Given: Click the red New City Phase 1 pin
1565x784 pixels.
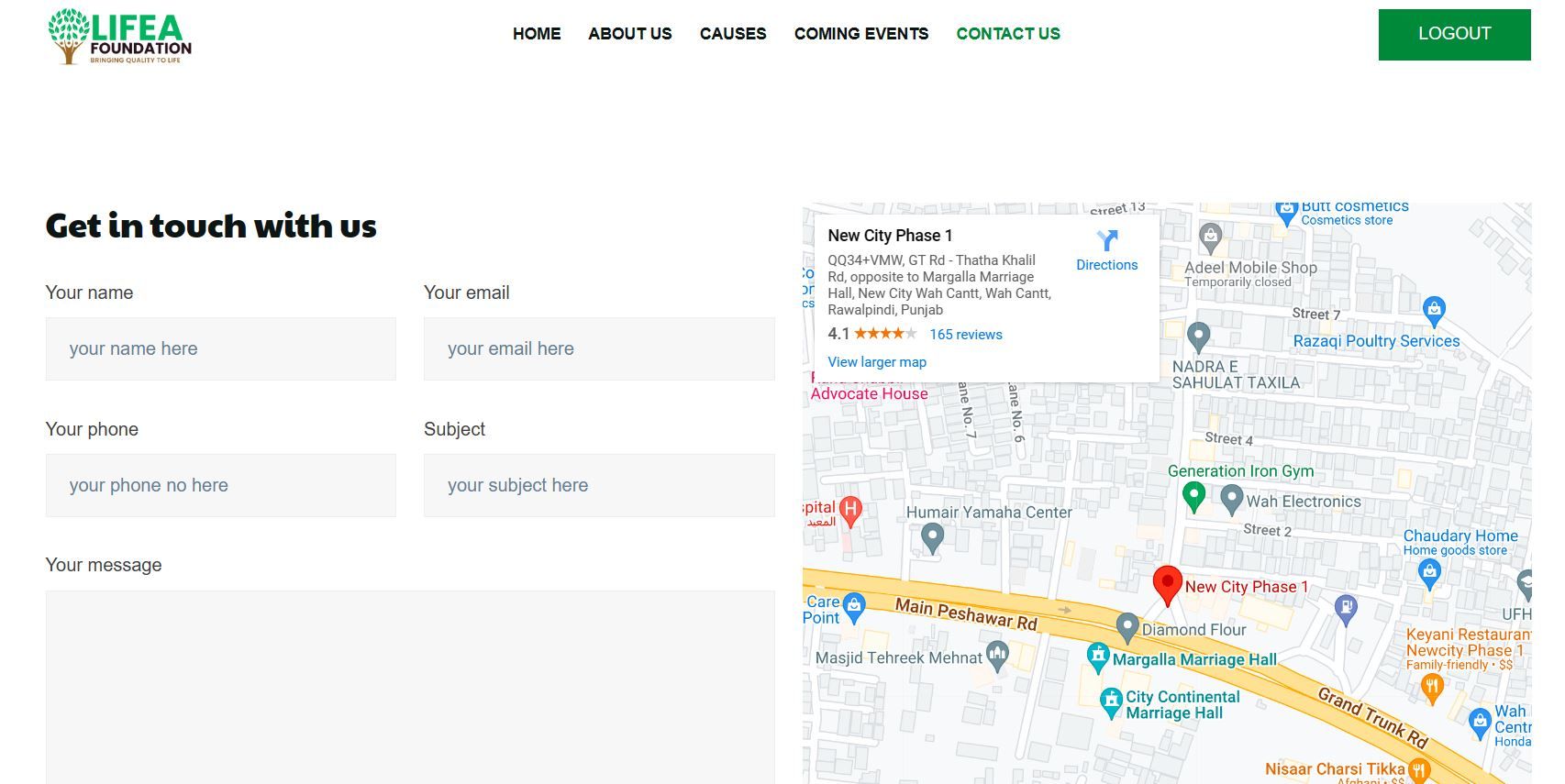Looking at the screenshot, I should tap(1167, 583).
